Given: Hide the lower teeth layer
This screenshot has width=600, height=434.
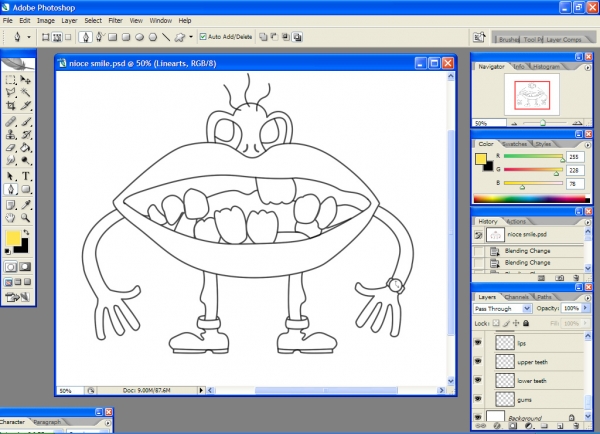Looking at the screenshot, I should [x=478, y=380].
